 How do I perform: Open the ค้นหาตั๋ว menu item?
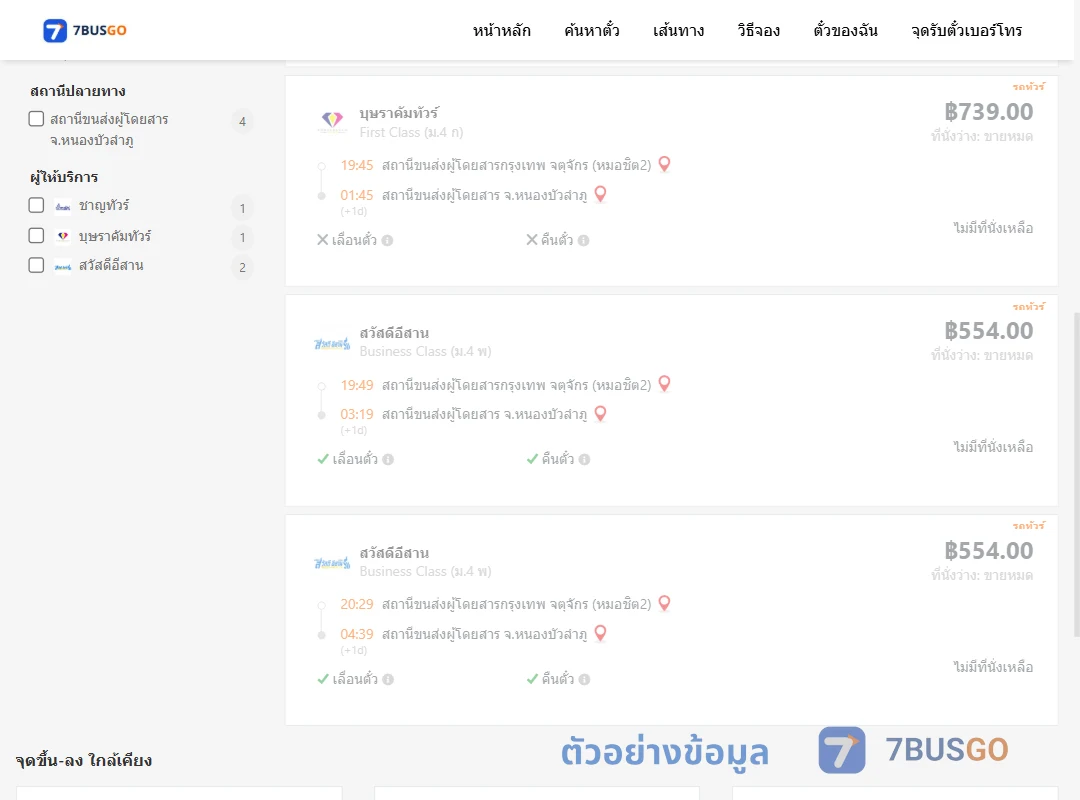coord(592,30)
